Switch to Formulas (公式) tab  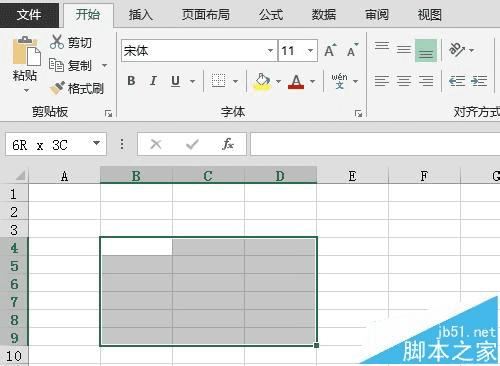271,15
